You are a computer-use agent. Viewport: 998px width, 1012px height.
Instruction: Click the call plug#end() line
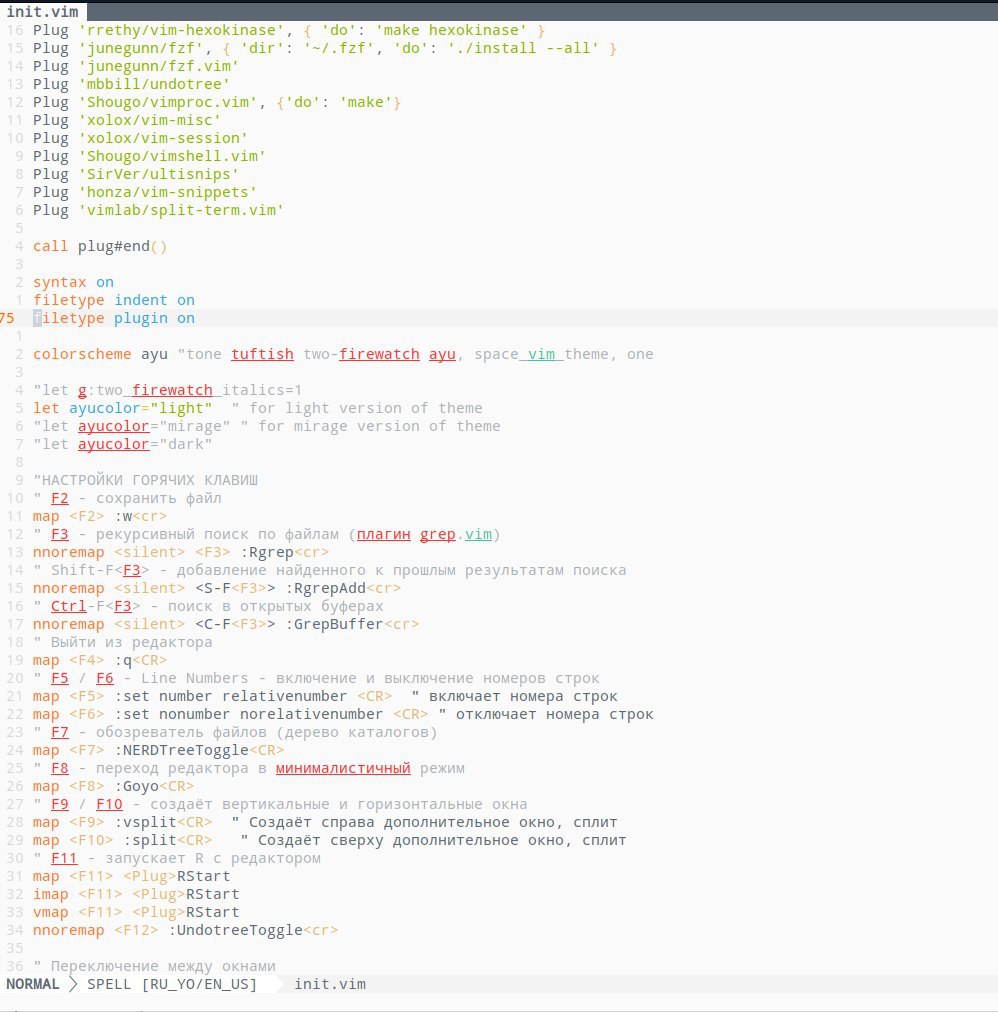[x=100, y=247]
